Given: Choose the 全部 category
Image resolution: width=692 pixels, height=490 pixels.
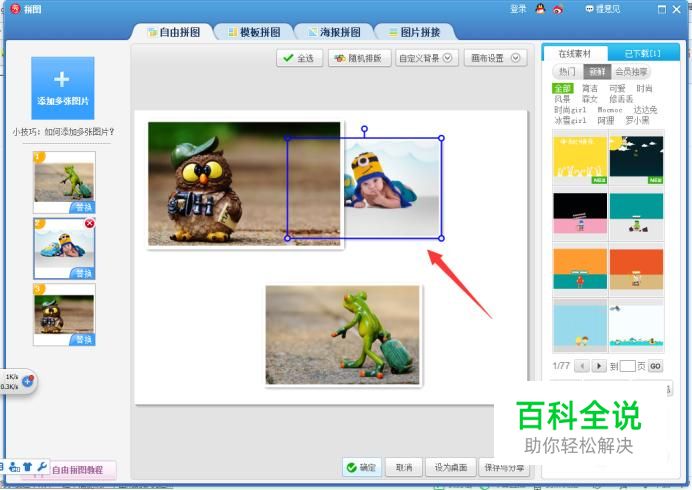Looking at the screenshot, I should [x=563, y=88].
